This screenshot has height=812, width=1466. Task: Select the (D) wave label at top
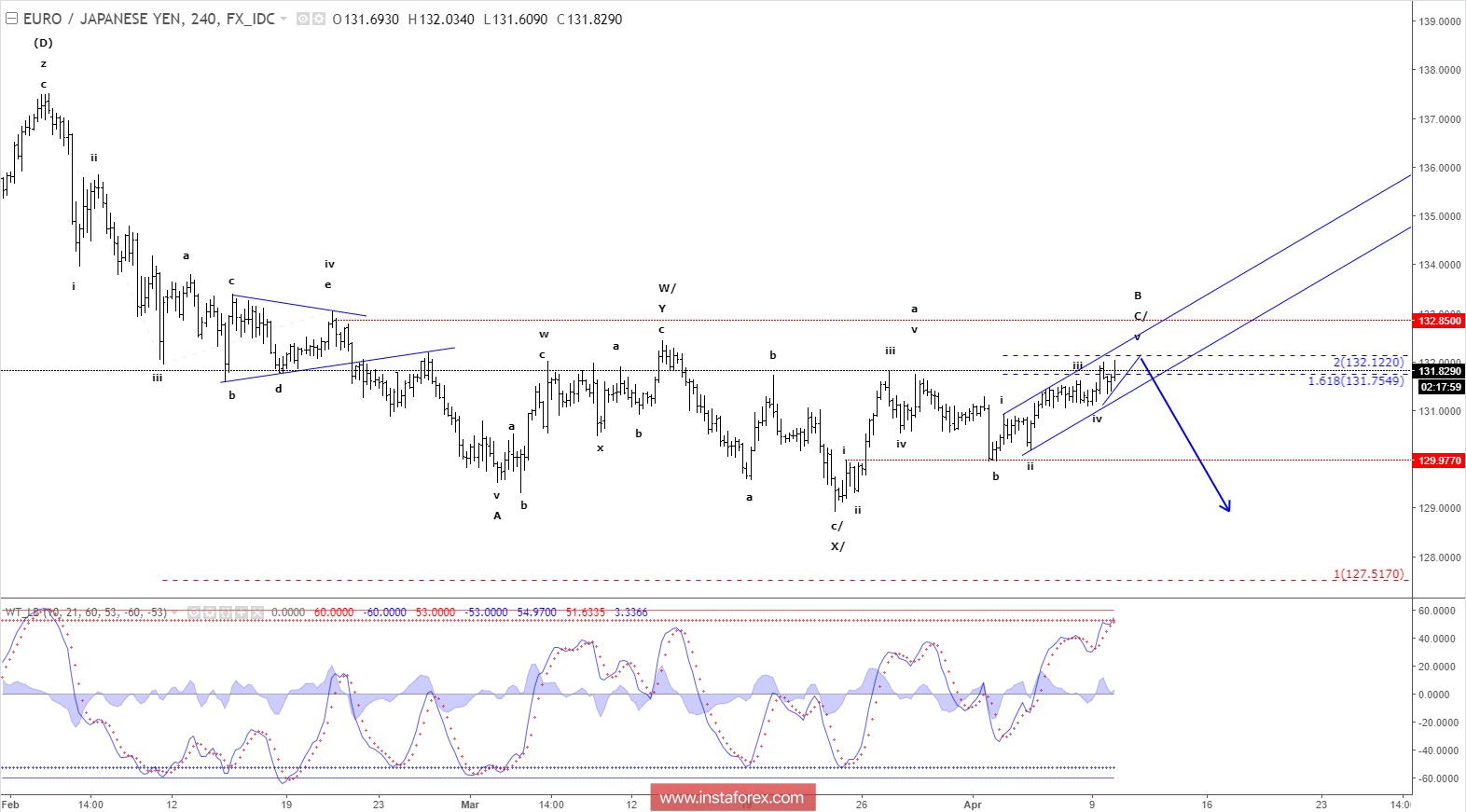click(x=43, y=43)
